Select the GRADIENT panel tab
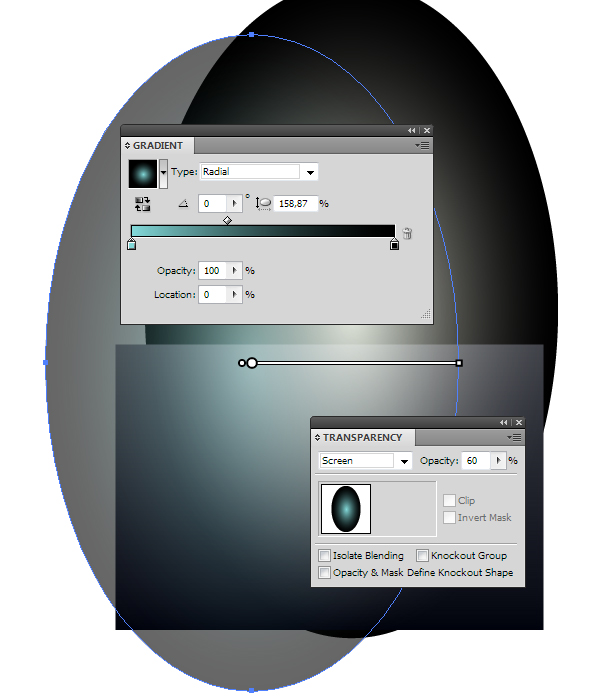Image resolution: width=600 pixels, height=700 pixels. (158, 146)
